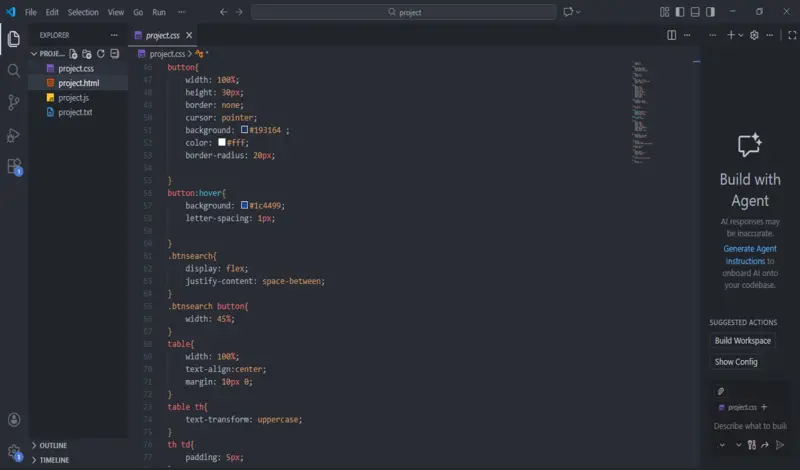Screen dimensions: 800x470
Task: Click the Copilot chat icon in title bar
Action: 568,12
